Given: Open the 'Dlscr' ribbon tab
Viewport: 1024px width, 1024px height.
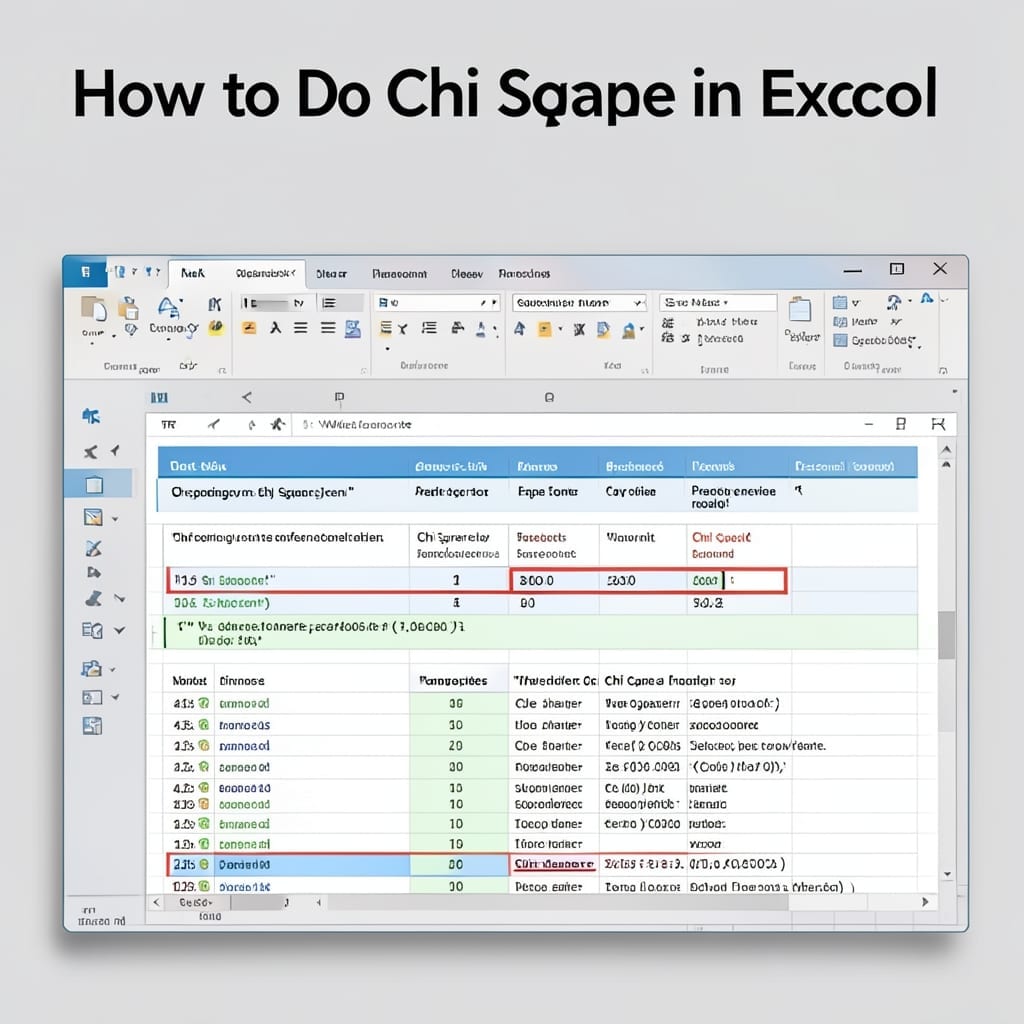Looking at the screenshot, I should click(x=331, y=274).
